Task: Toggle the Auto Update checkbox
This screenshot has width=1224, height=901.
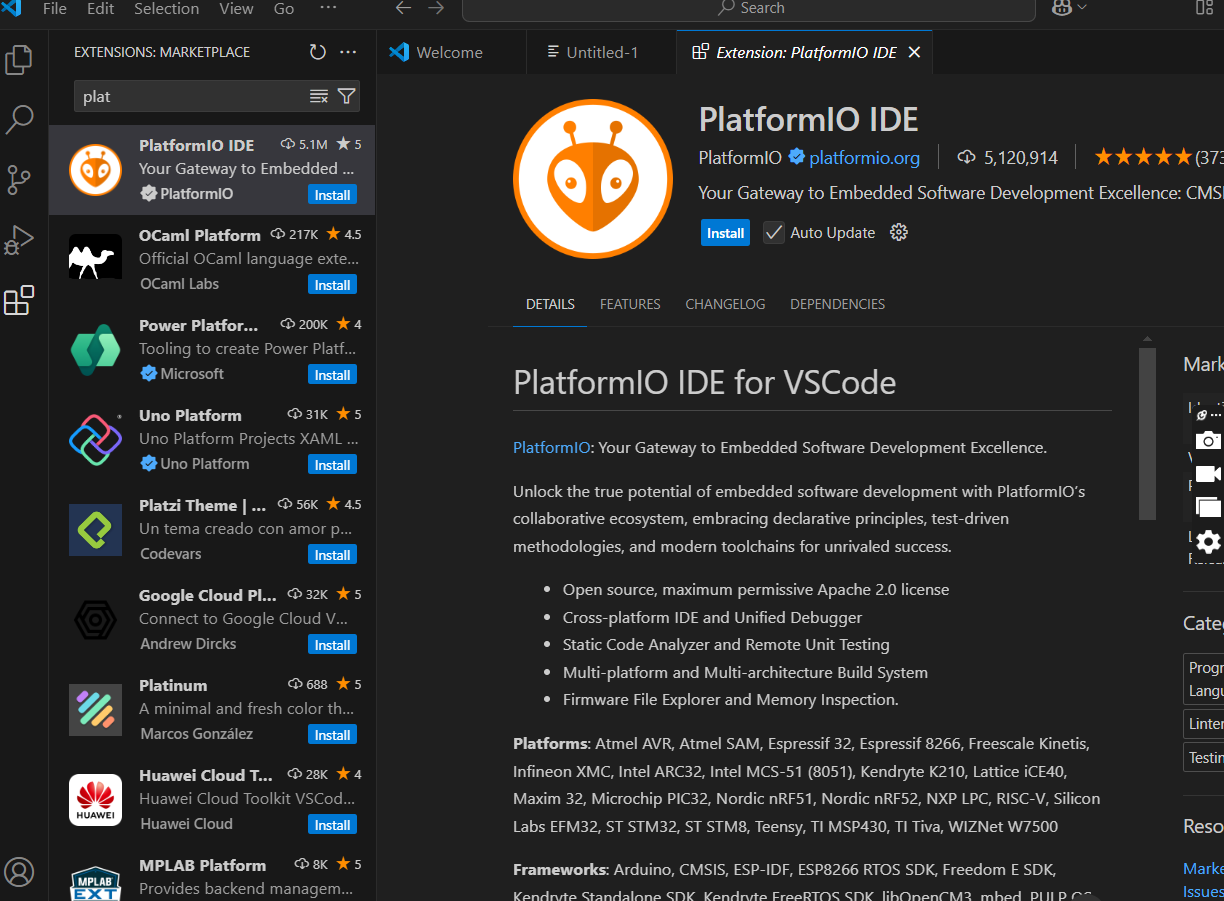Action: click(x=774, y=233)
